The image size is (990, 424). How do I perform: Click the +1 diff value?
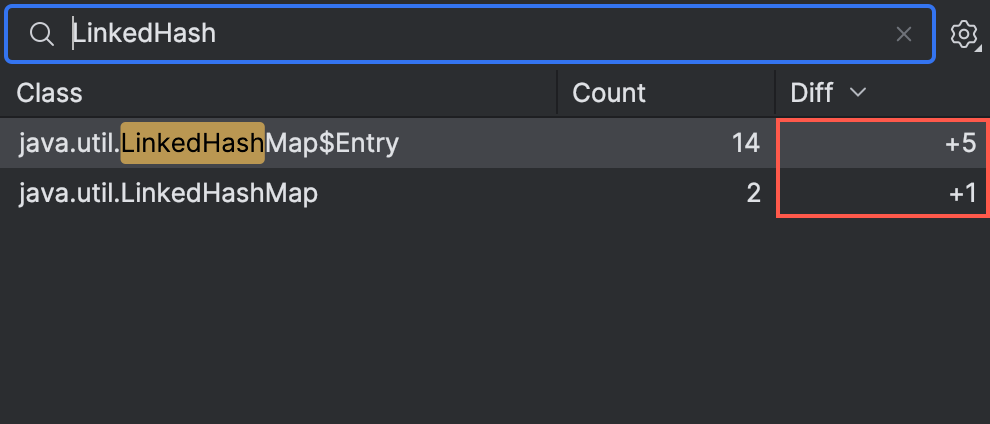pos(962,193)
